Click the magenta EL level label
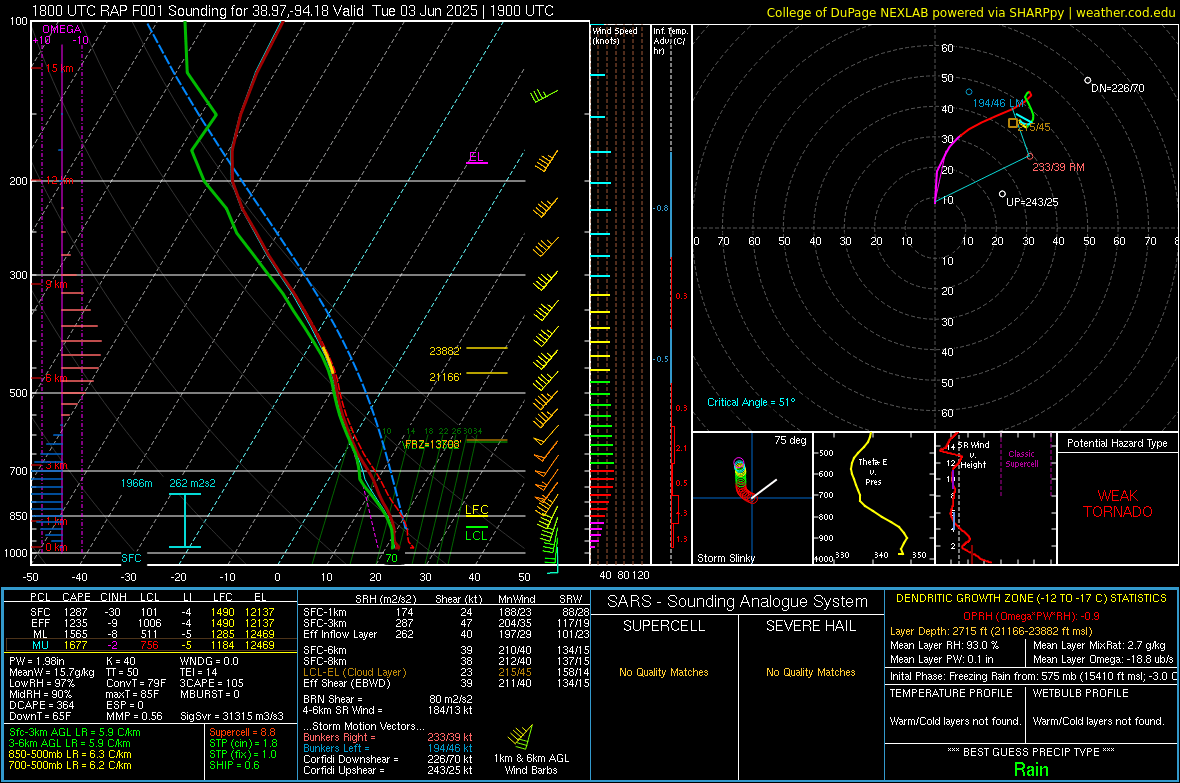1180x783 pixels. [476, 157]
